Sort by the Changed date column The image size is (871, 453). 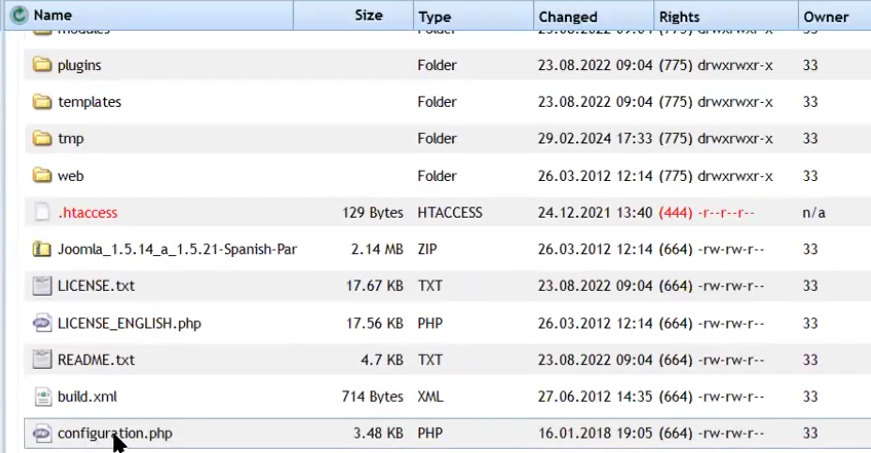(x=567, y=17)
